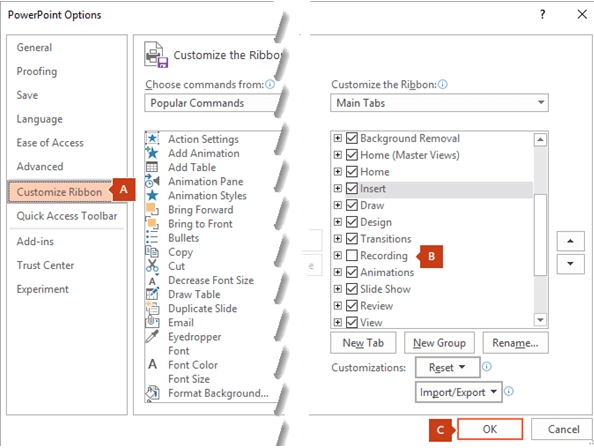Open the Main Tabs dropdown

tap(439, 103)
